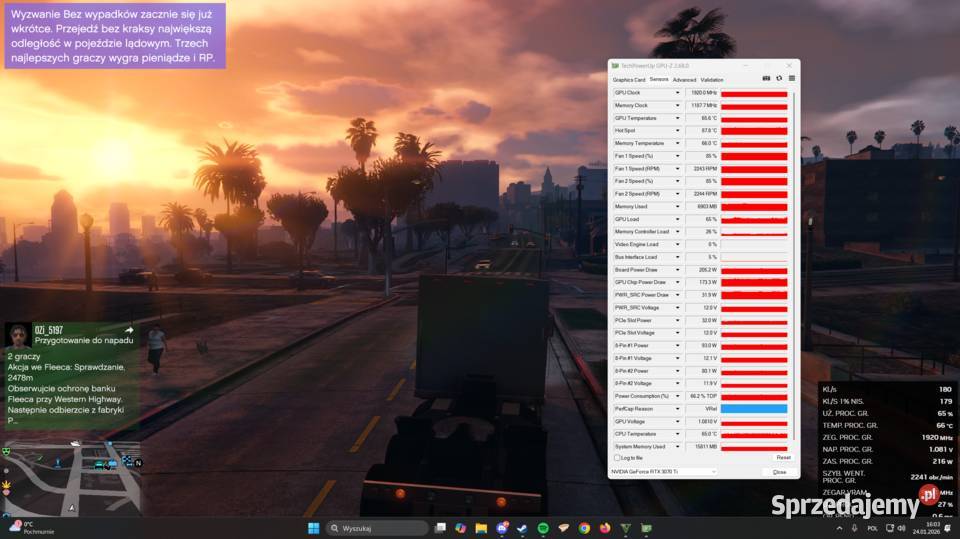Click the Close button in GPU-Z
960x539 pixels.
click(x=779, y=472)
